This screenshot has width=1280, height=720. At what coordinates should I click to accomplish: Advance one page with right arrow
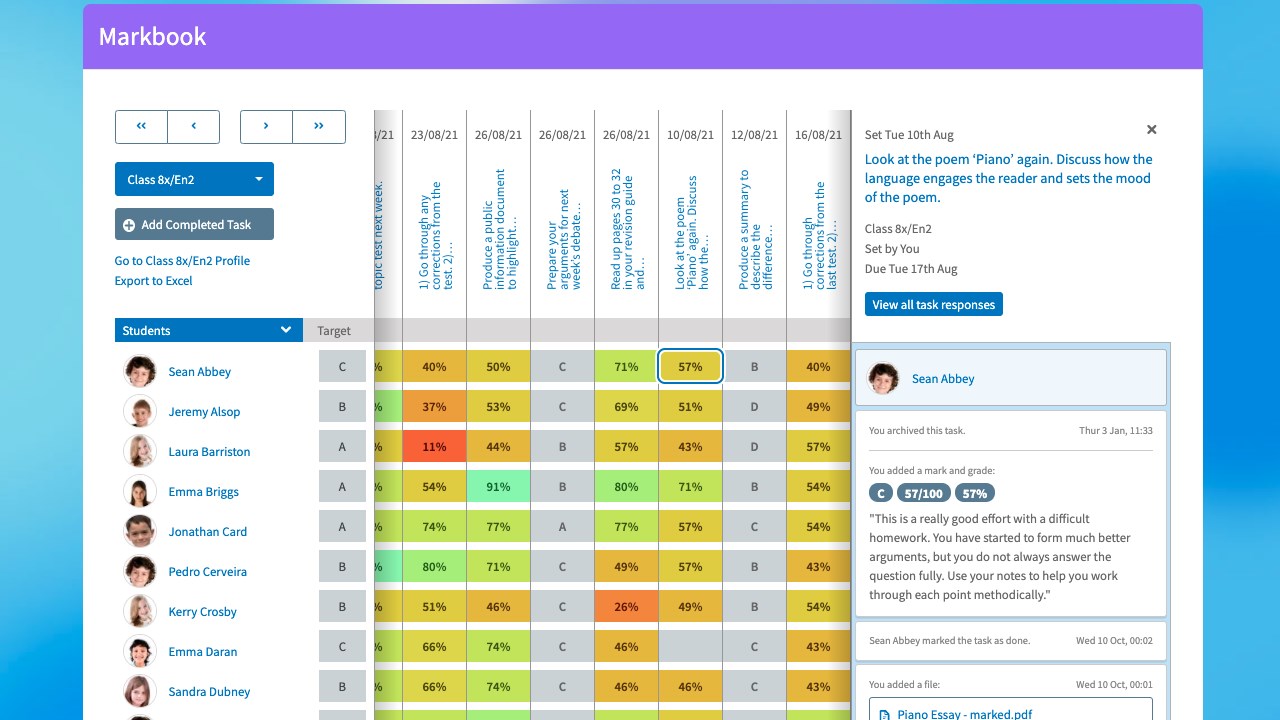[266, 126]
